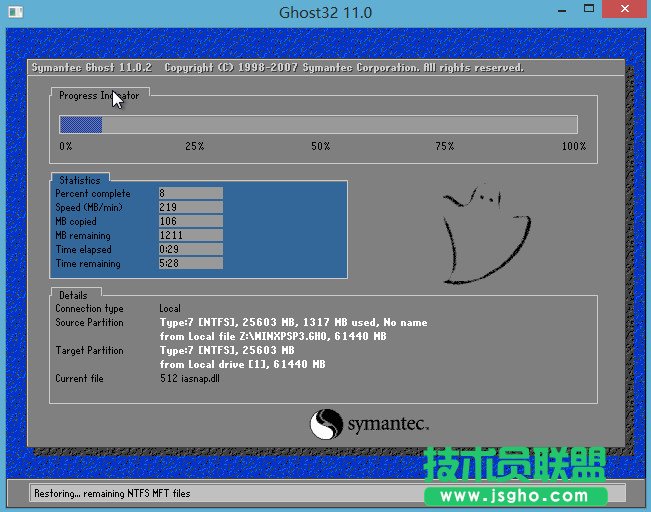Click the Ghost32 window icon in title bar
This screenshot has width=651, height=512.
click(14, 13)
